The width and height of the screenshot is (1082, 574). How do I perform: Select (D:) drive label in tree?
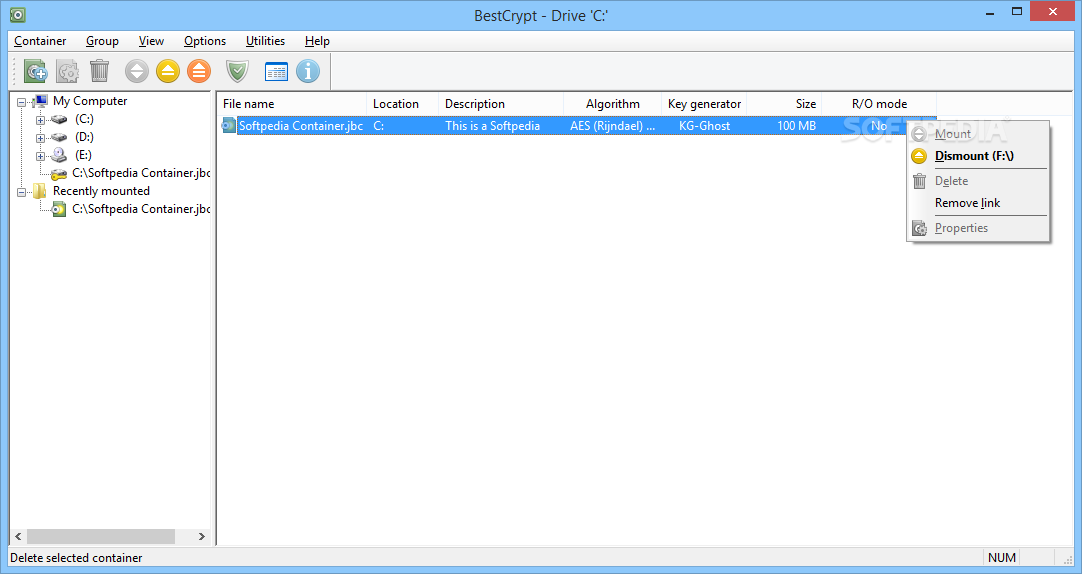[84, 137]
